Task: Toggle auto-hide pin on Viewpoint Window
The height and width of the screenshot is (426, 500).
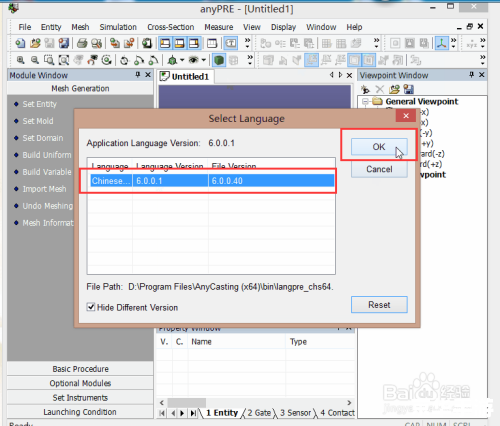Action: click(471, 75)
